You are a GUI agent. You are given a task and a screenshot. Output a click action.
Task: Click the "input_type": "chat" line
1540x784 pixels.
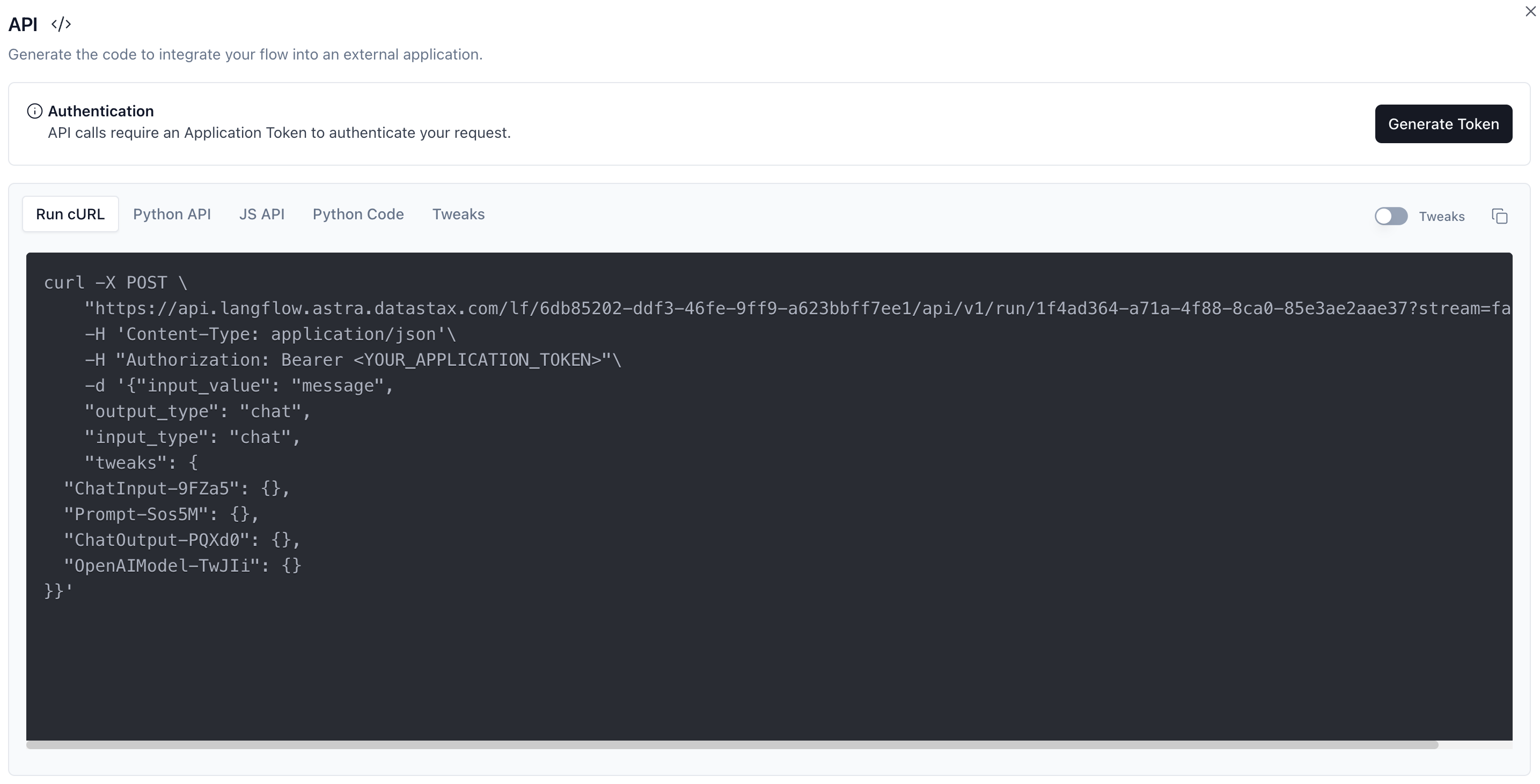pos(192,437)
